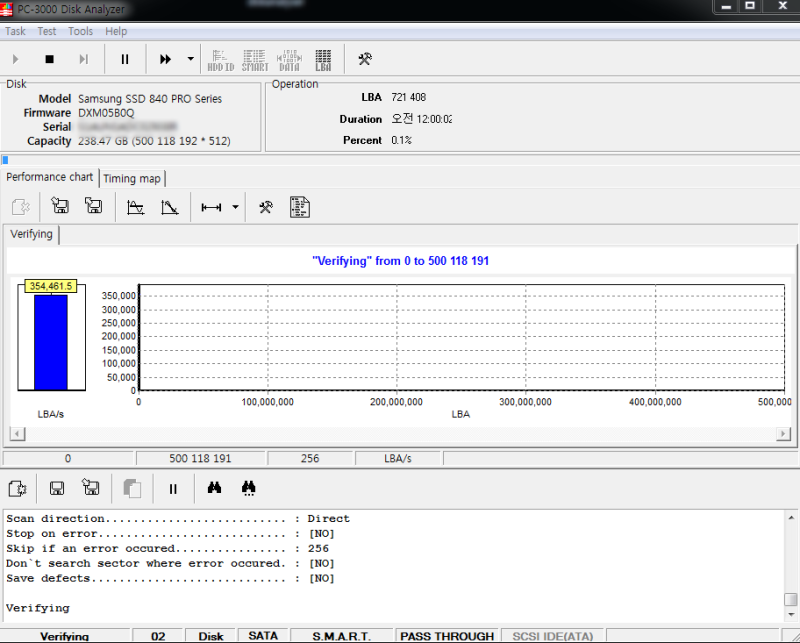This screenshot has height=643, width=800.
Task: Expand the range arrows dropdown
Action: coord(235,207)
